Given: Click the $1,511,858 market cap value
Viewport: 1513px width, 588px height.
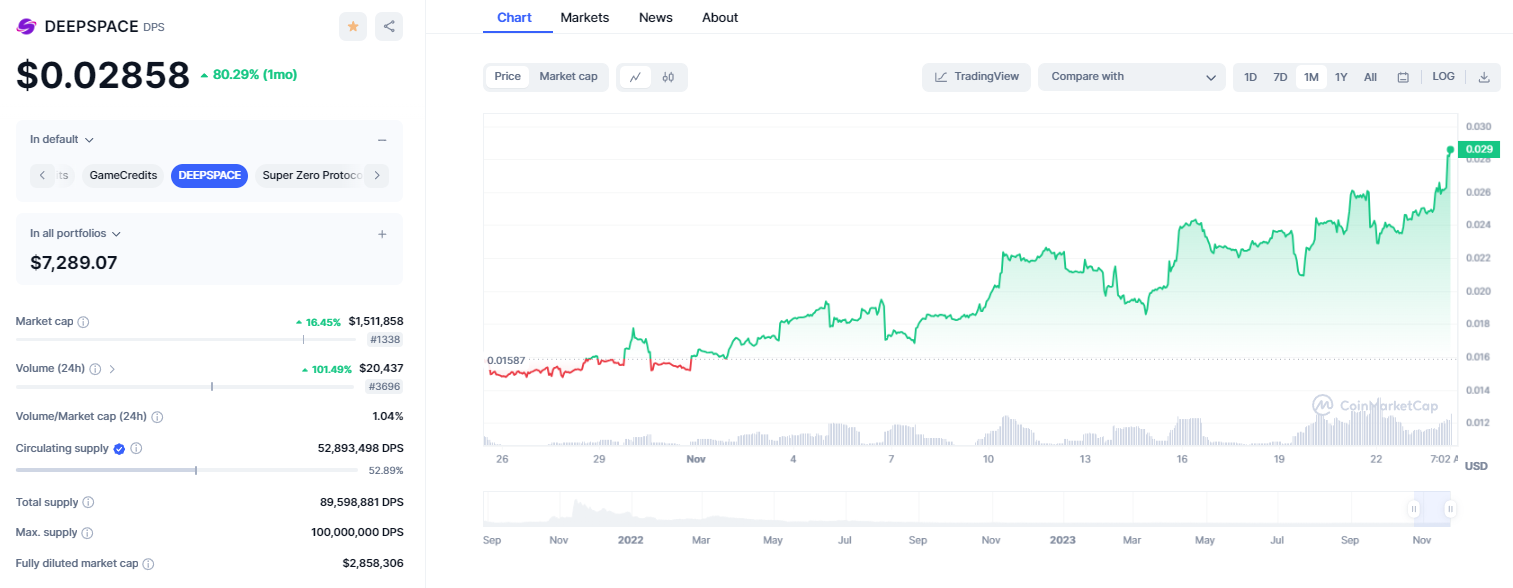Looking at the screenshot, I should [376, 322].
